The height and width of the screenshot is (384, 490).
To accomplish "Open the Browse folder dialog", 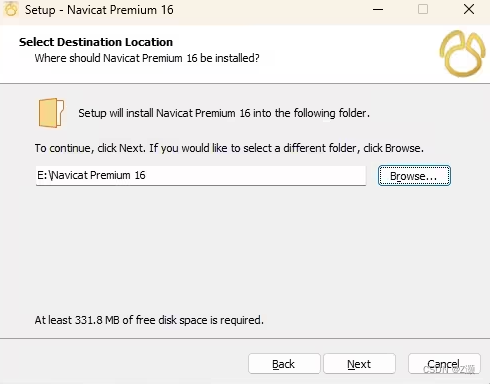I will point(414,176).
